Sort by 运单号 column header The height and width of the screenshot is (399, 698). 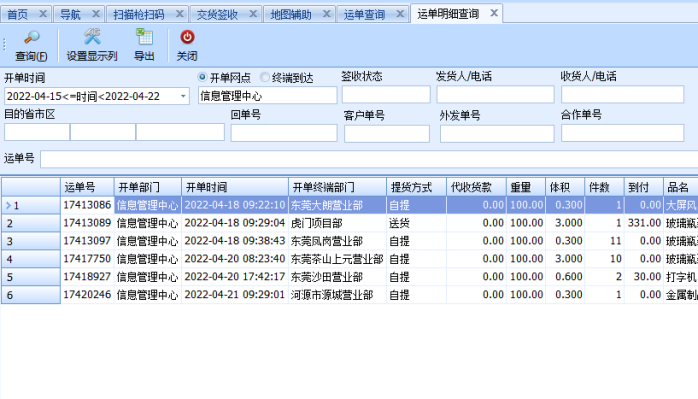(x=87, y=187)
